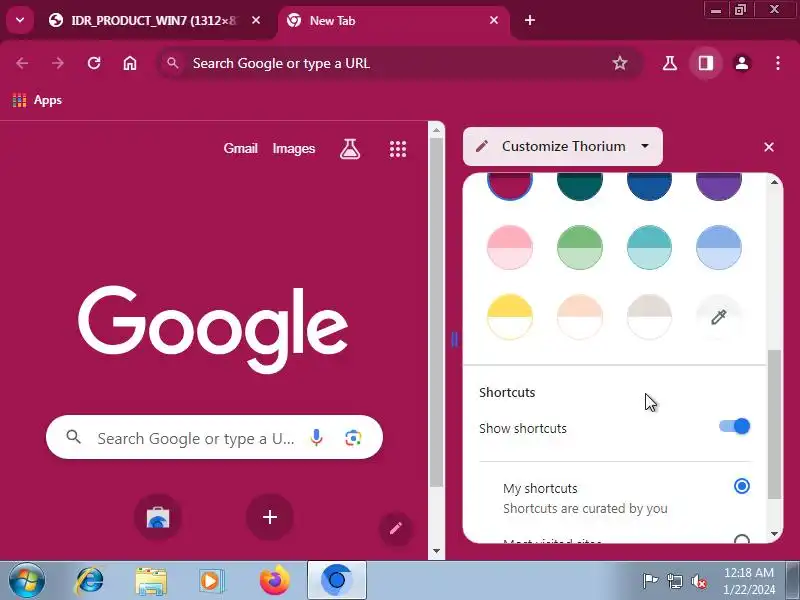Open the three-dot browser menu
This screenshot has height=600, width=800.
pyautogui.click(x=778, y=63)
